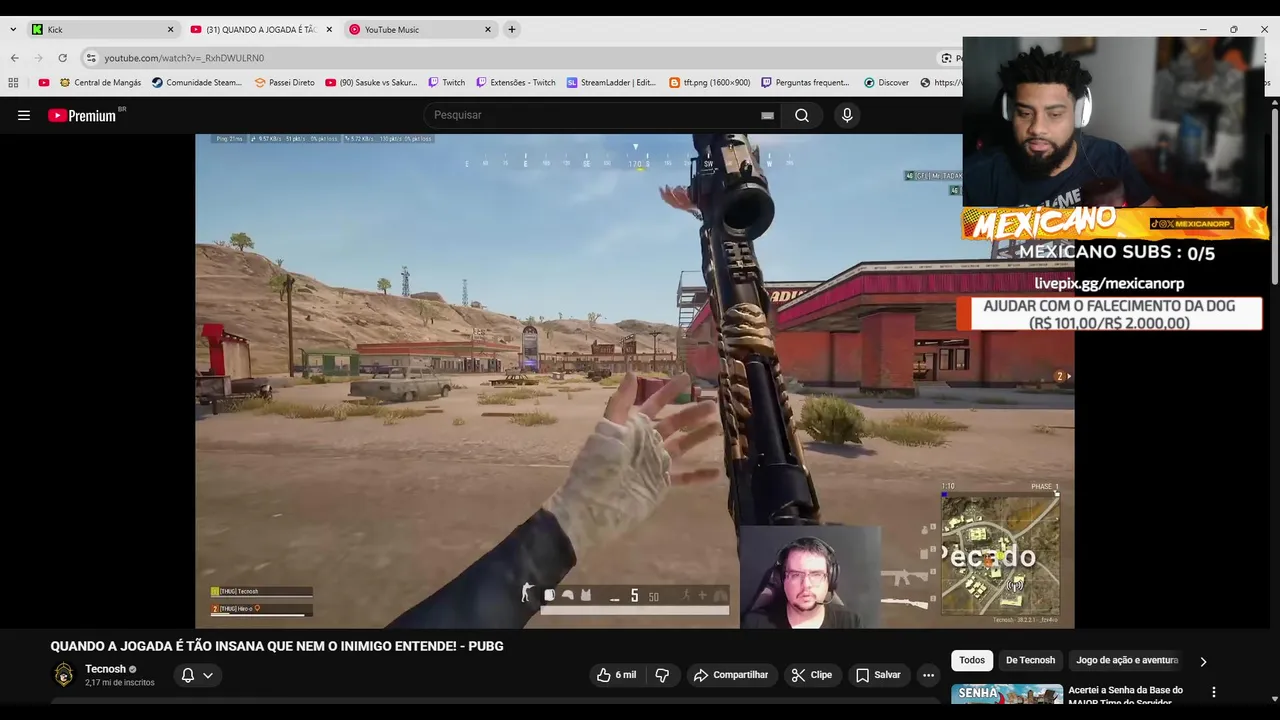Open Extensões - Twitch bookmark
Image resolution: width=1280 pixels, height=720 pixels.
(x=515, y=83)
